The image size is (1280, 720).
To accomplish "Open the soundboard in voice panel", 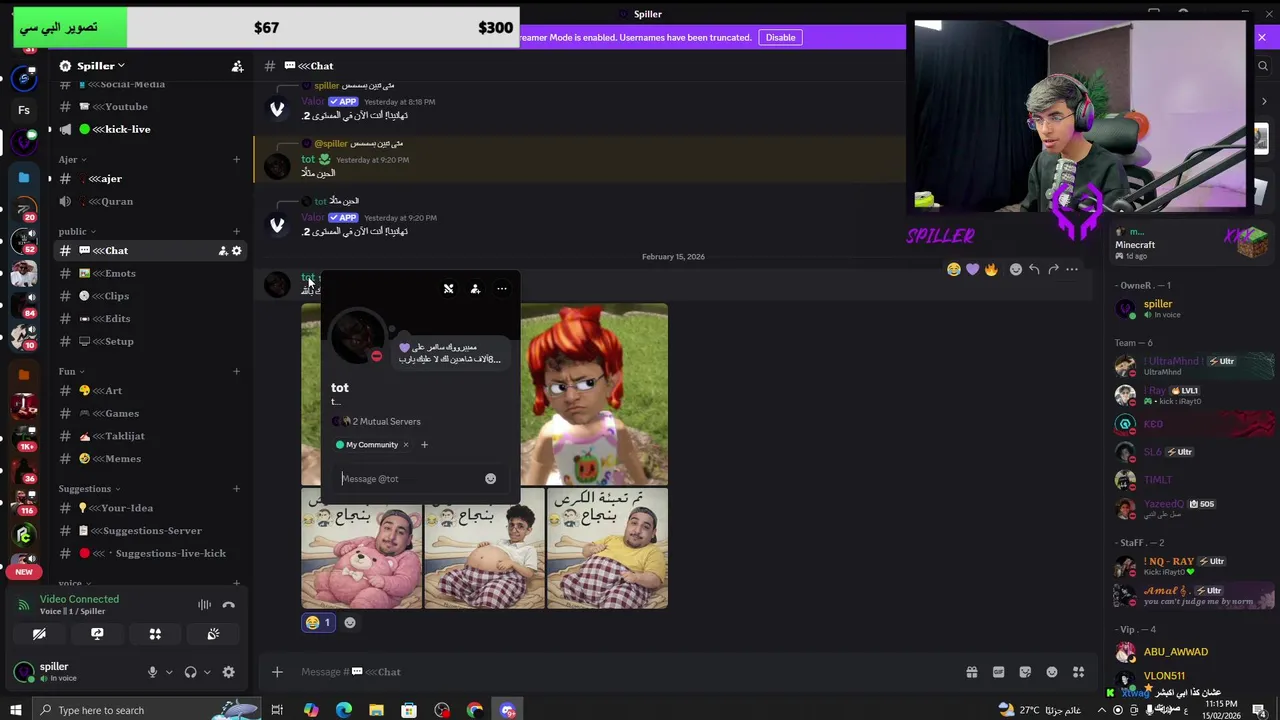I will click(213, 634).
